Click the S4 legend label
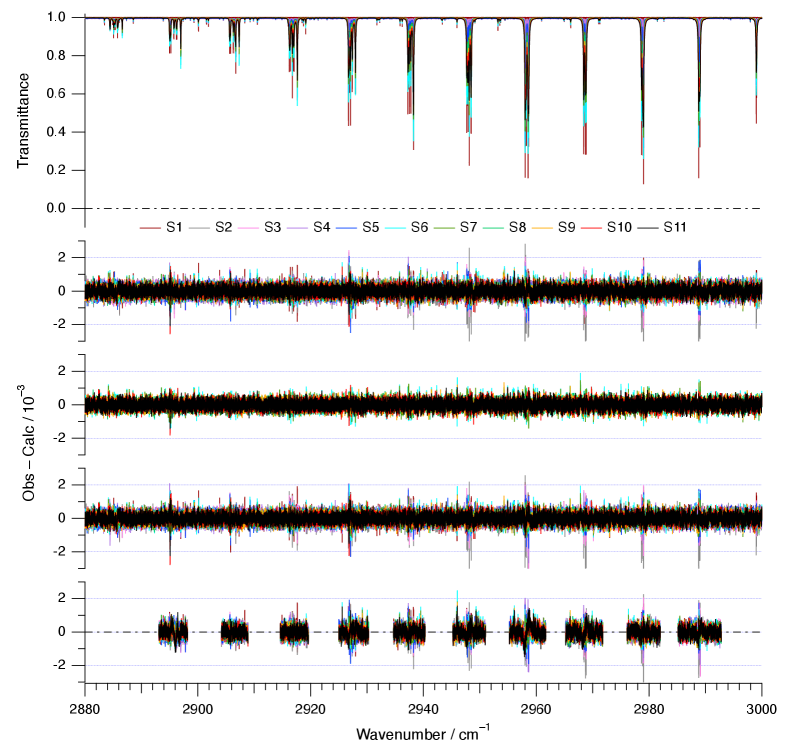 tap(320, 228)
